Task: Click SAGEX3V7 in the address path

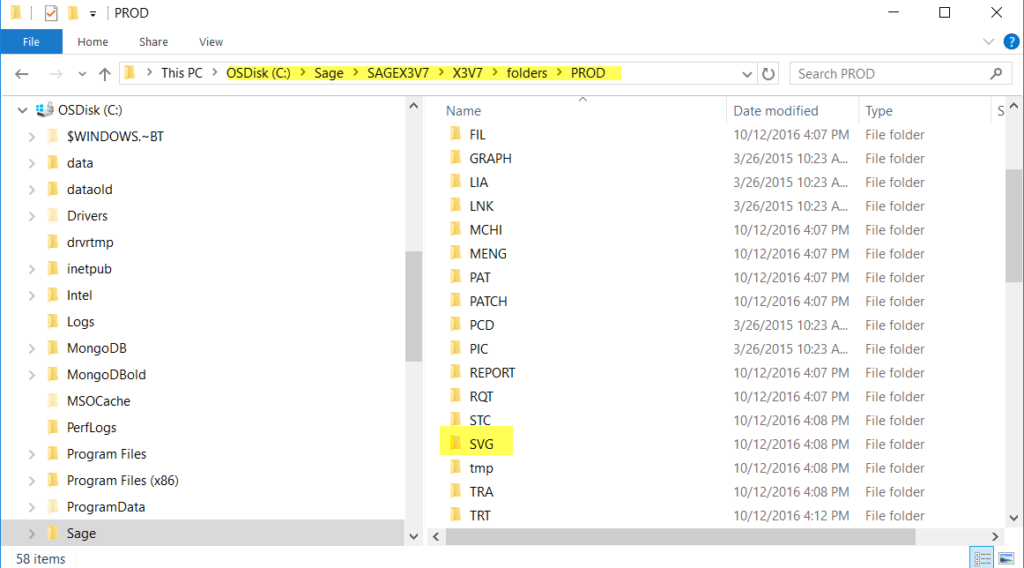Action: (398, 73)
